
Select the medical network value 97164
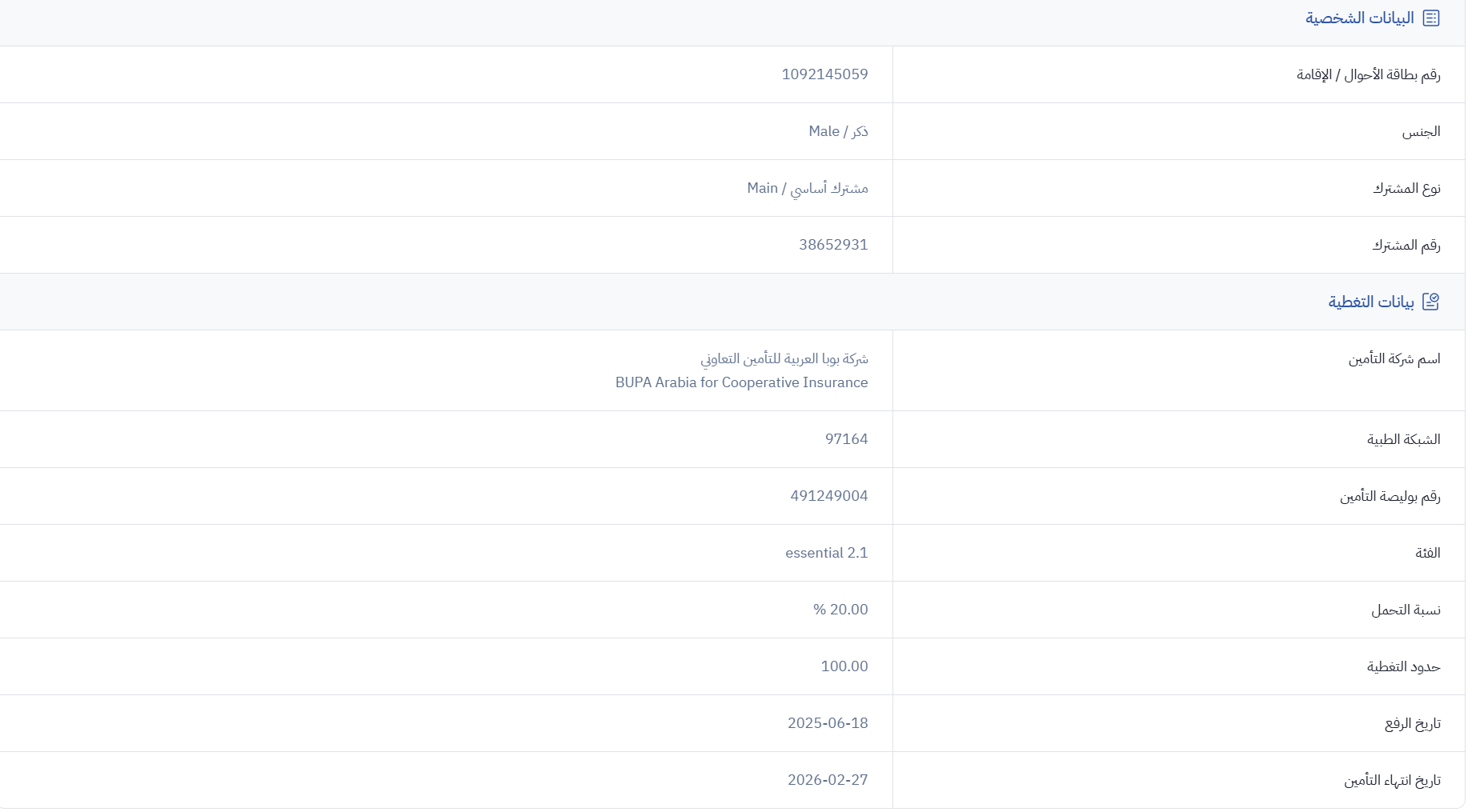click(x=846, y=439)
